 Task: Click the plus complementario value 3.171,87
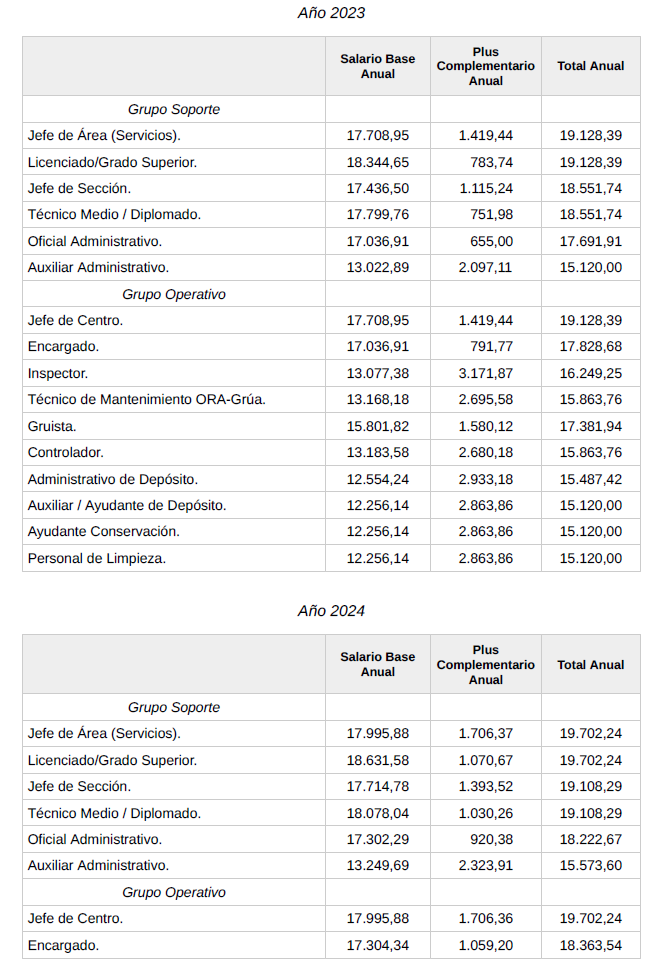click(x=486, y=373)
